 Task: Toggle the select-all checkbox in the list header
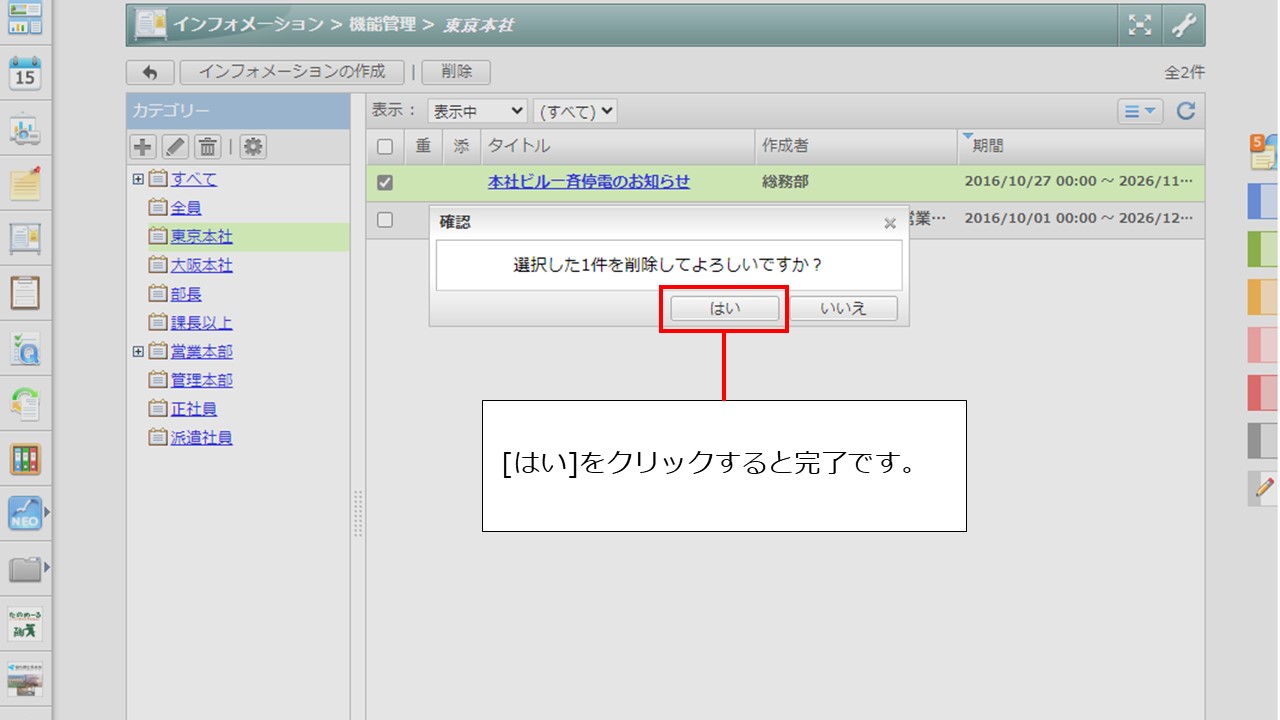(x=385, y=147)
